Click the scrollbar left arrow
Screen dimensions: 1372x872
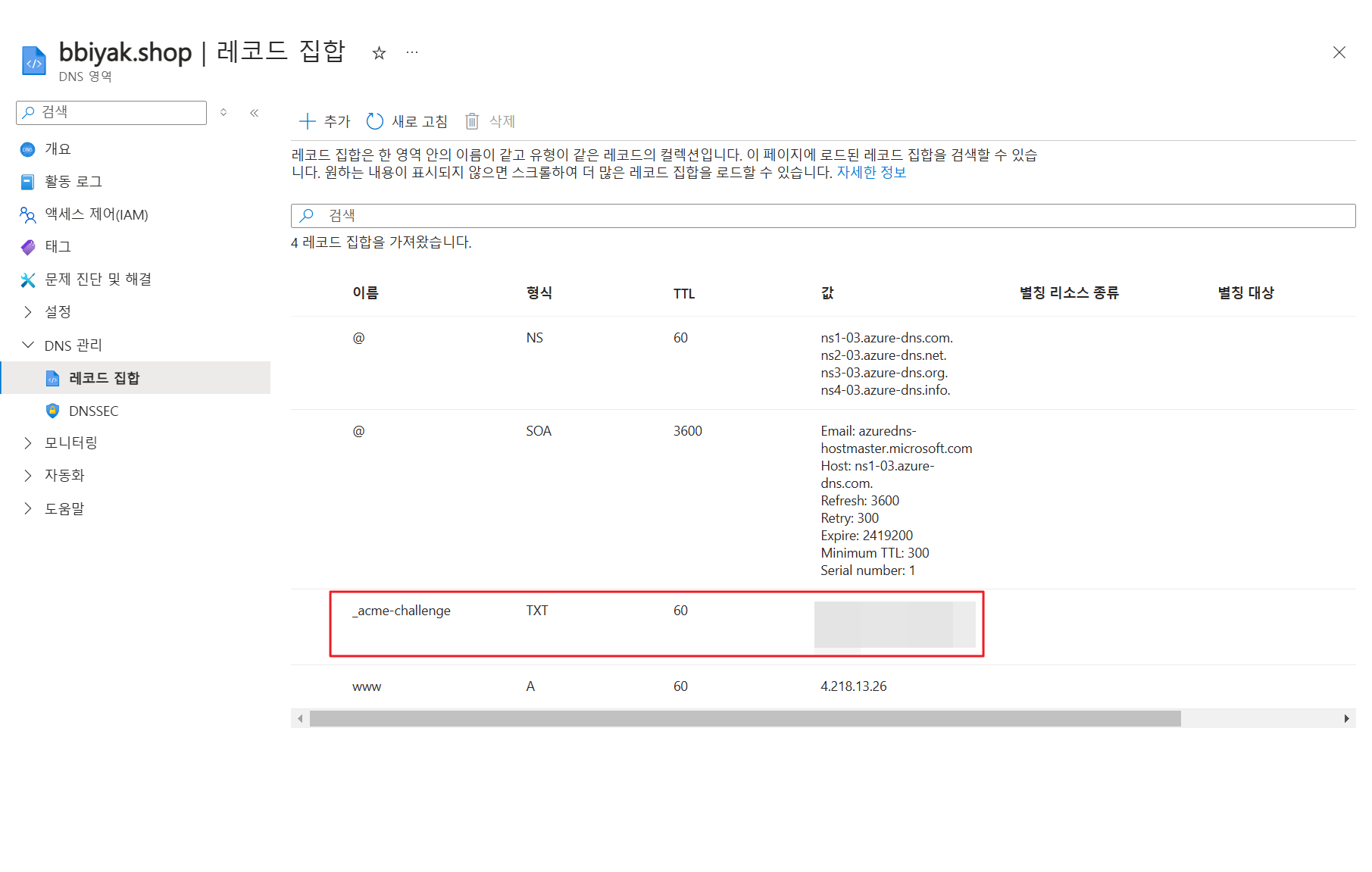pos(301,718)
